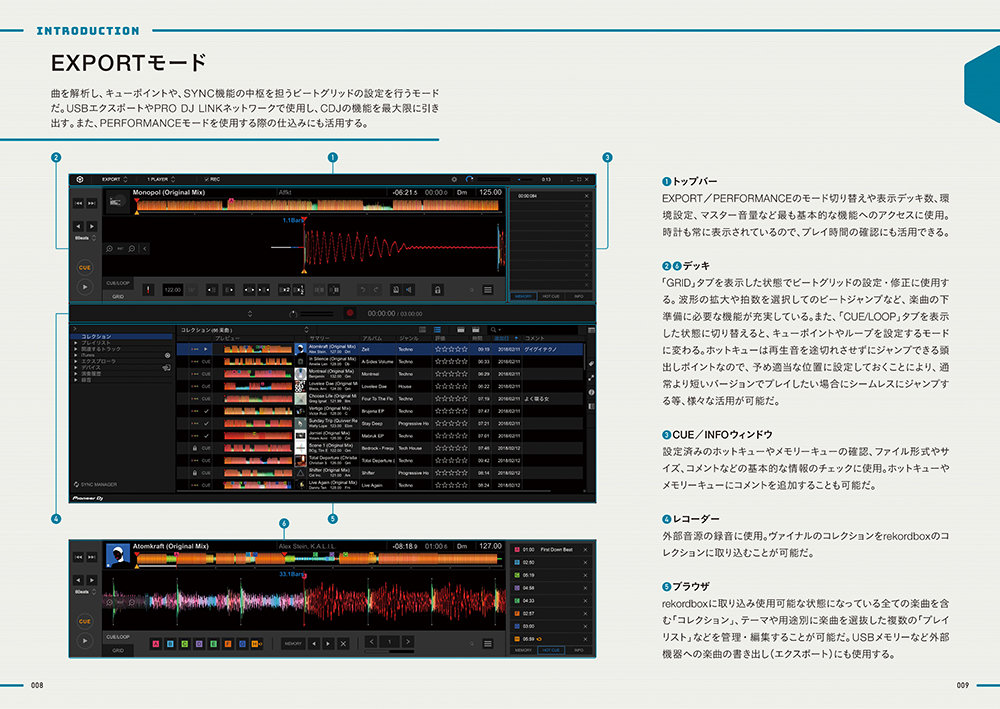Screen dimensions: 1000x709
Task: Select Atomkraft (Original Mix) track row
Action: pos(380,349)
